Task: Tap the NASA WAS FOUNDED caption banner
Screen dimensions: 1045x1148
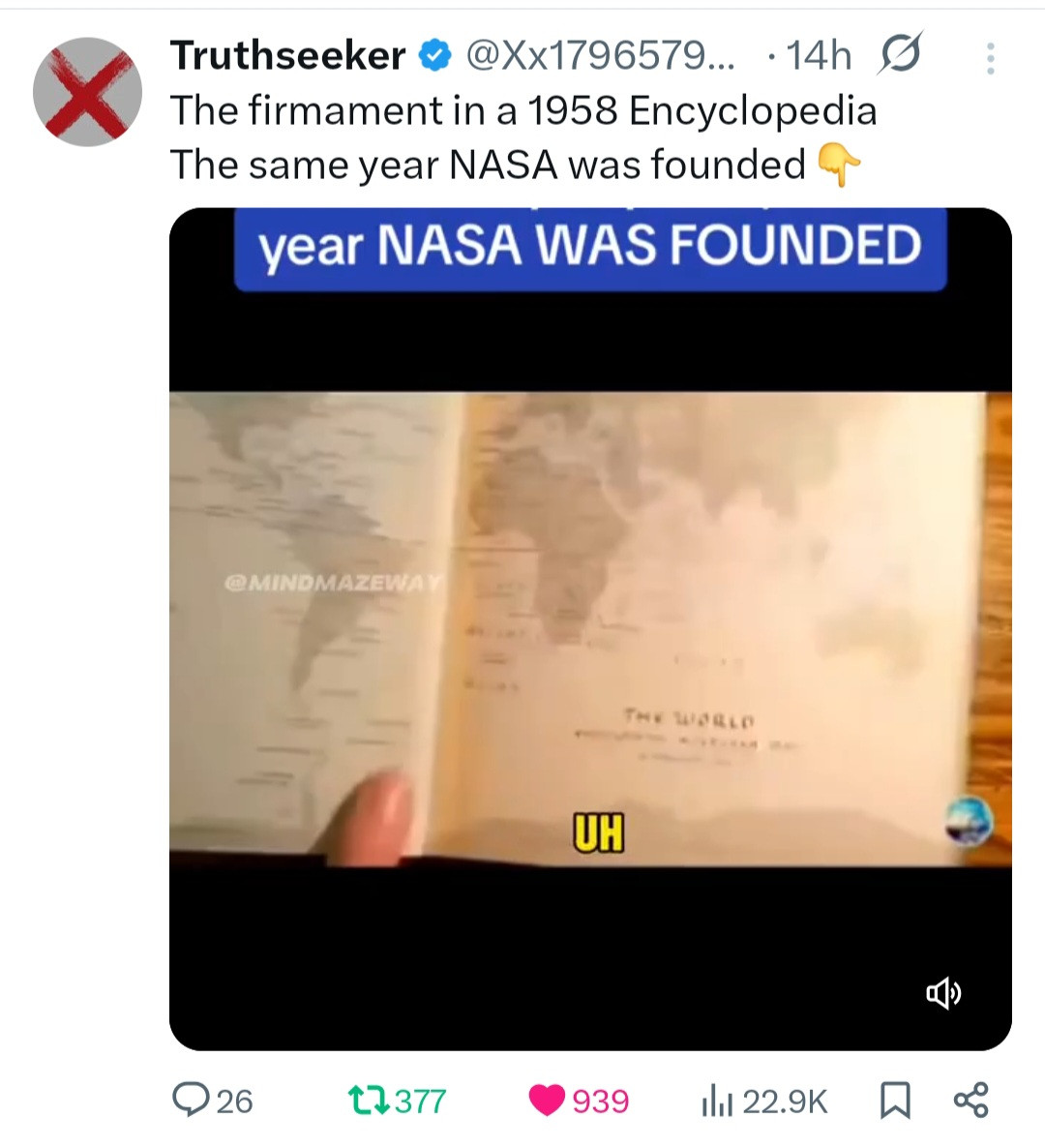Action: click(x=590, y=248)
